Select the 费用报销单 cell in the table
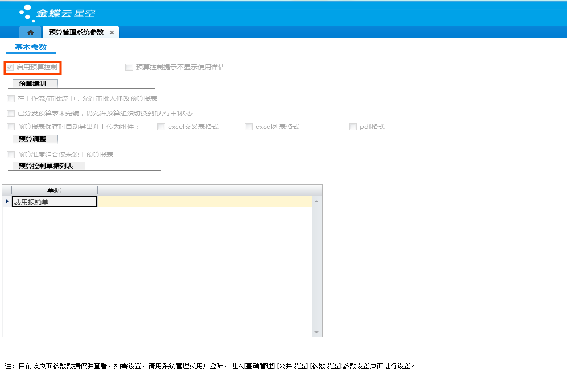Image resolution: width=567 pixels, height=378 pixels. click(x=54, y=201)
